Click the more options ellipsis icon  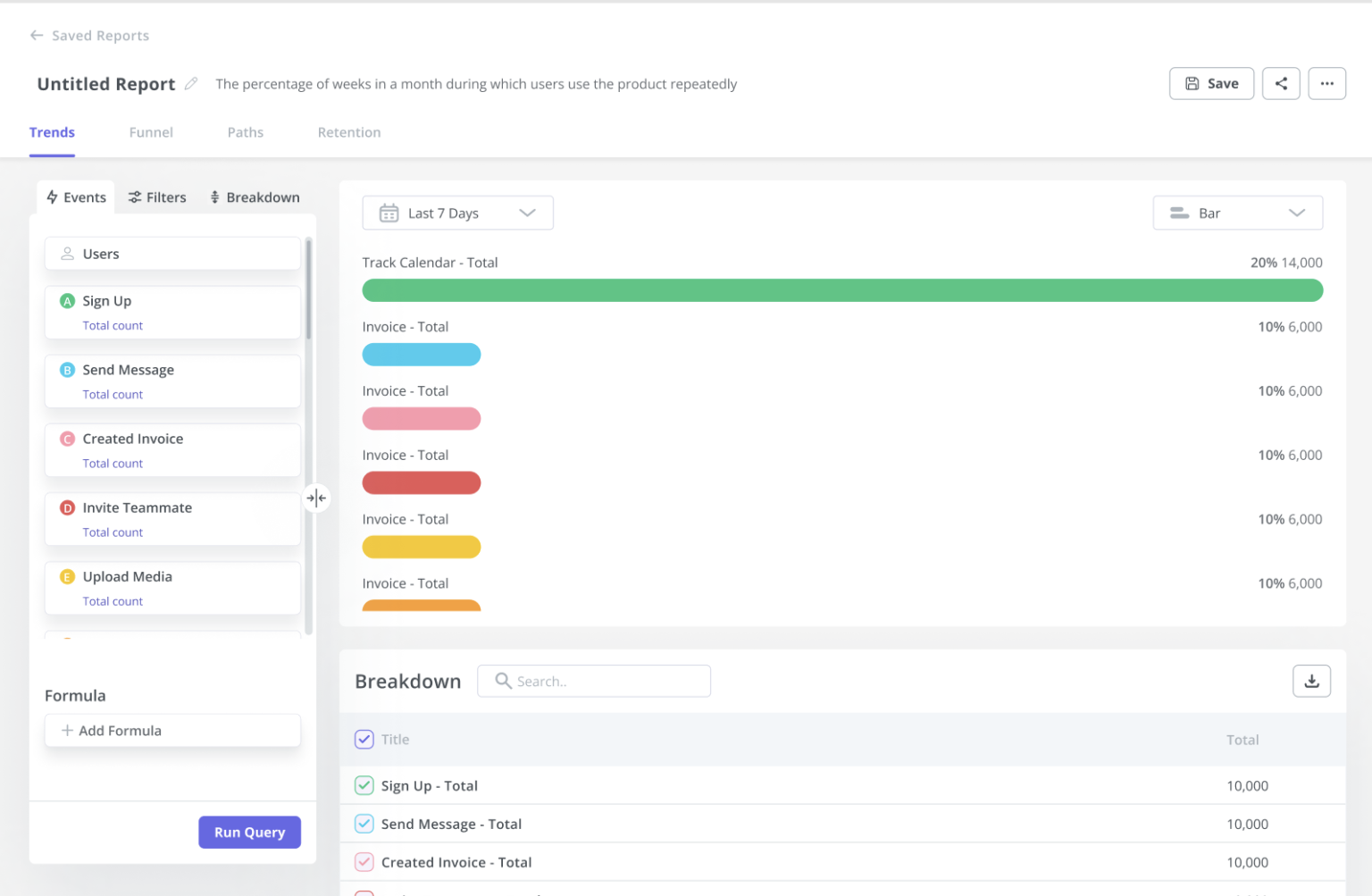[1327, 83]
